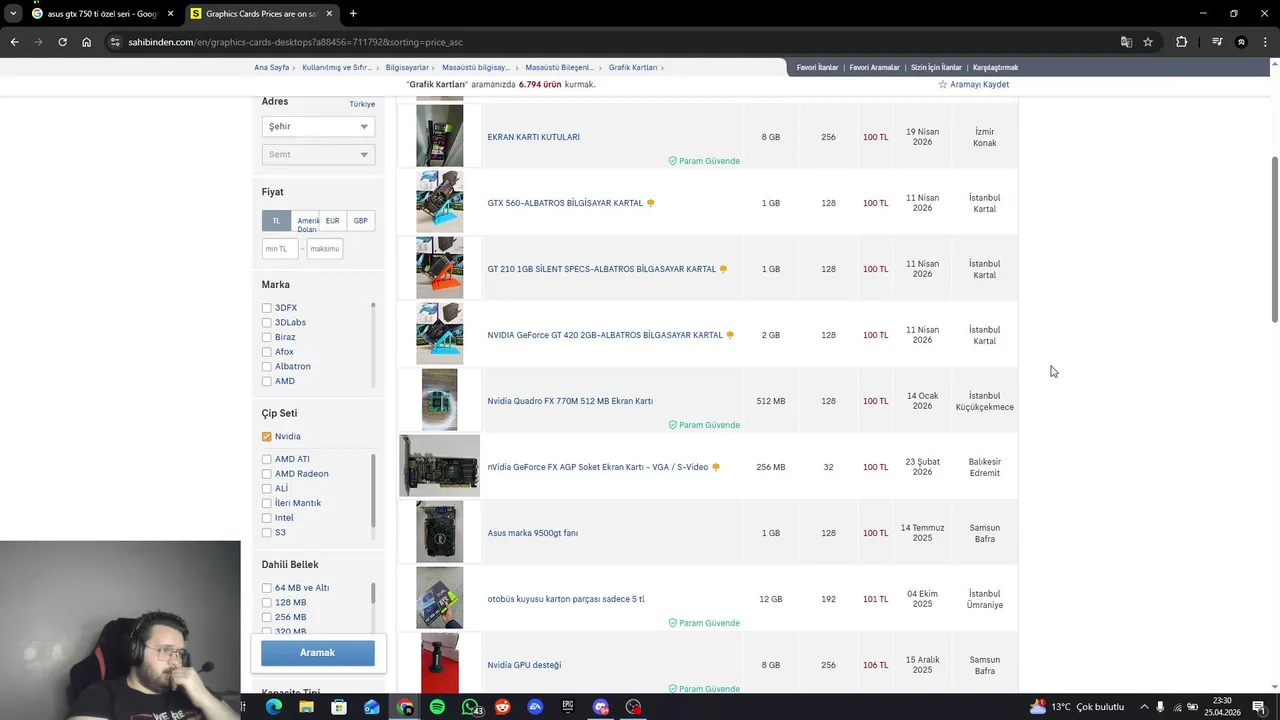This screenshot has width=1280, height=720.
Task: Open Favori Aramalar menu
Action: click(x=874, y=67)
